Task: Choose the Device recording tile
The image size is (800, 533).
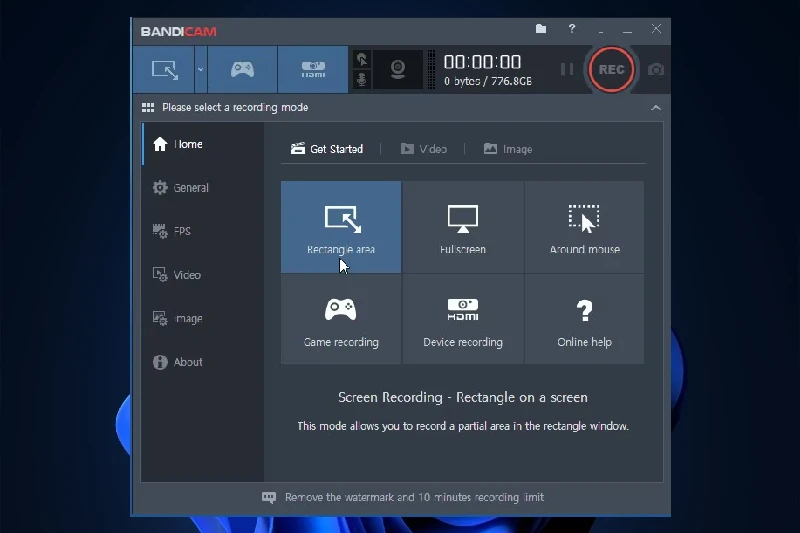Action: [463, 319]
